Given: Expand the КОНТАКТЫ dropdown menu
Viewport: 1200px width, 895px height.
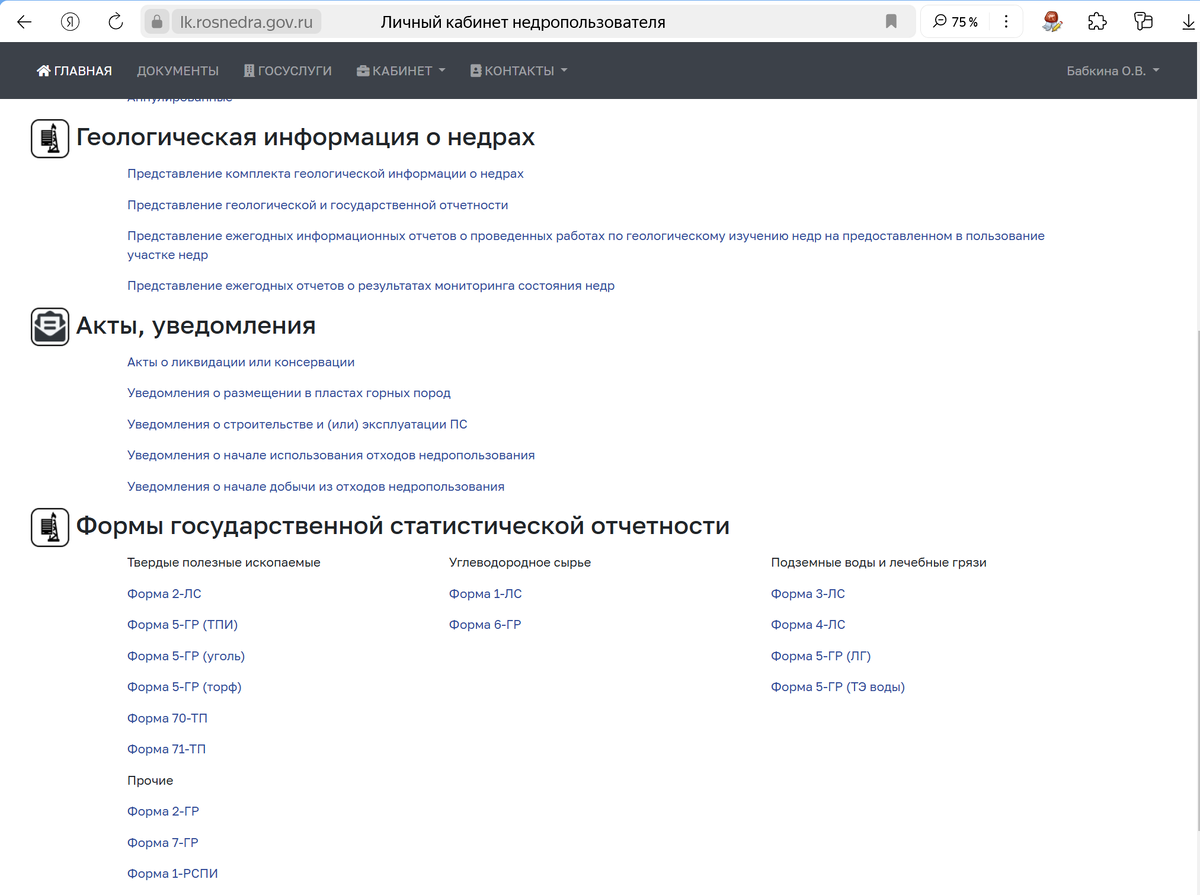Looking at the screenshot, I should point(518,70).
